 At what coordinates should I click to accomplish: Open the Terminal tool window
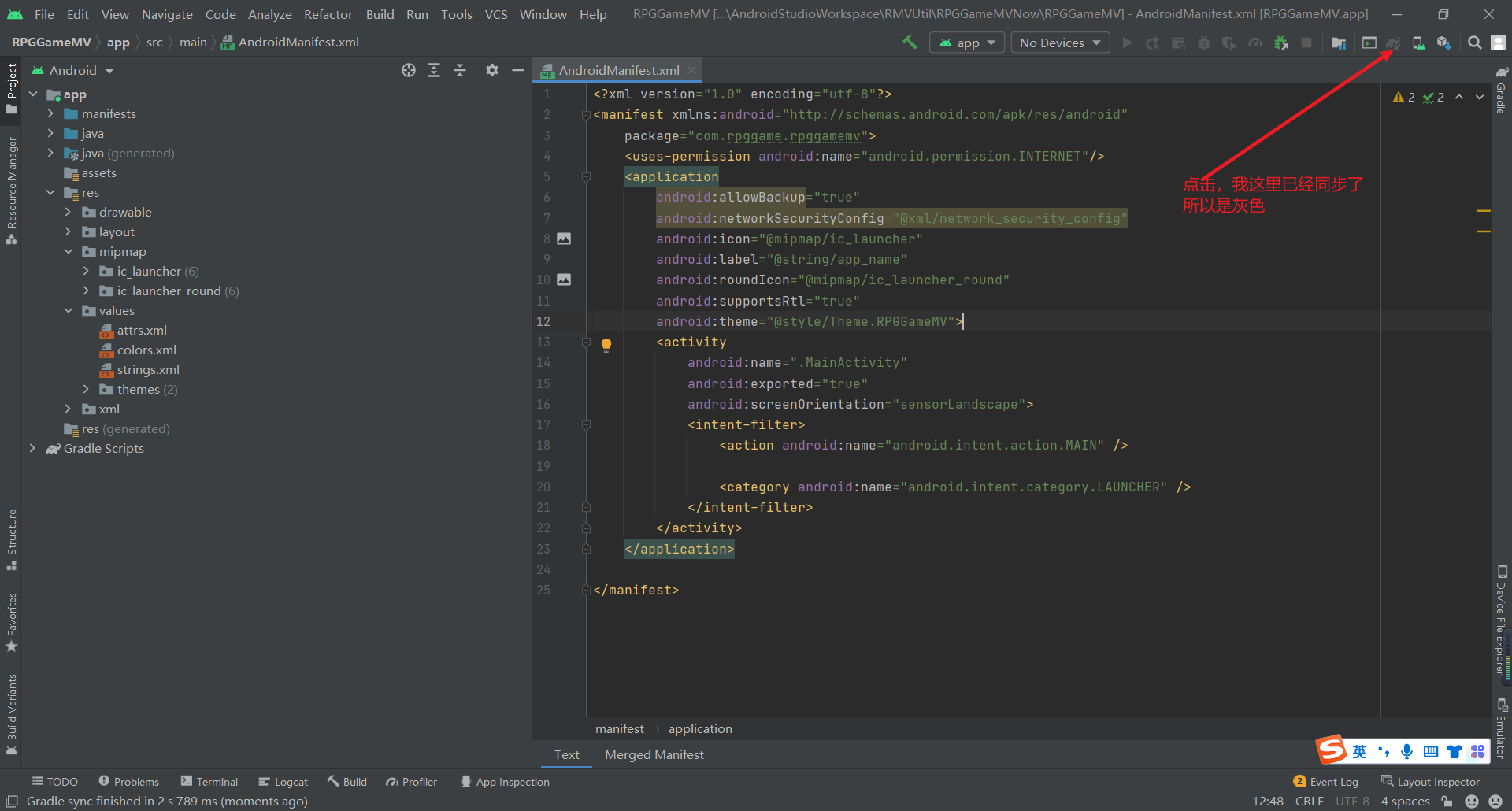click(x=209, y=782)
